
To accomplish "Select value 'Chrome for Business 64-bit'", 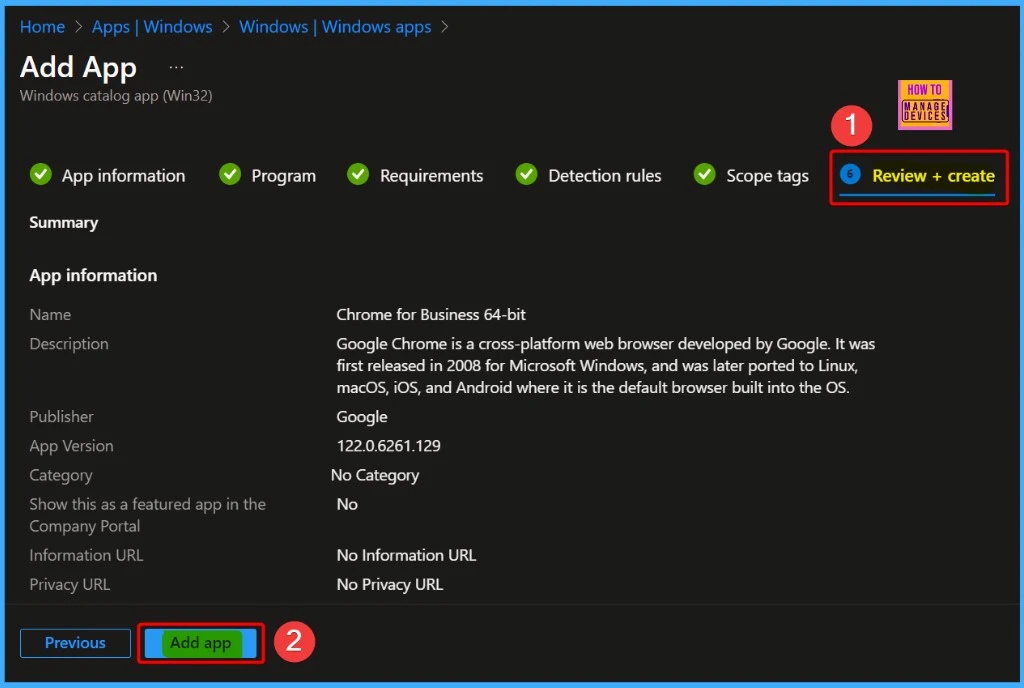I will (431, 315).
